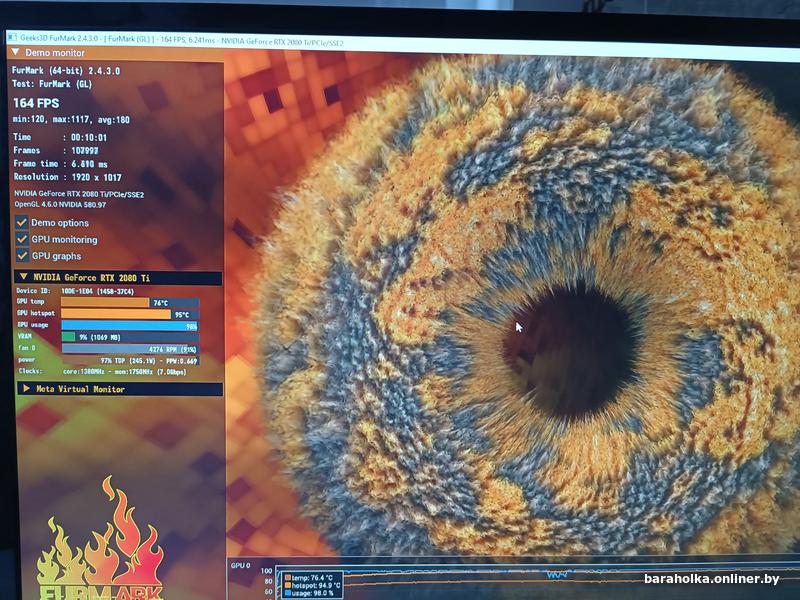Click the GPU 0 graph label
Viewport: 800px width, 600px height.
click(240, 565)
